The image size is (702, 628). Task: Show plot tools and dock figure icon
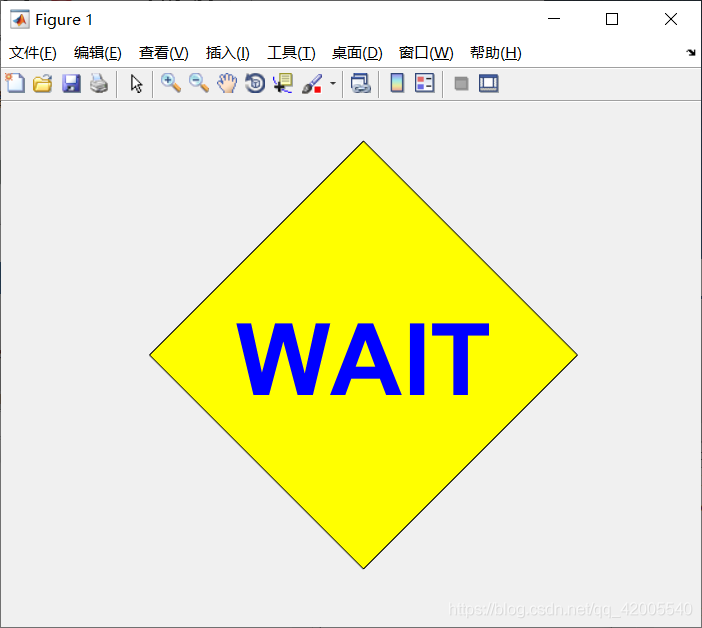(488, 84)
